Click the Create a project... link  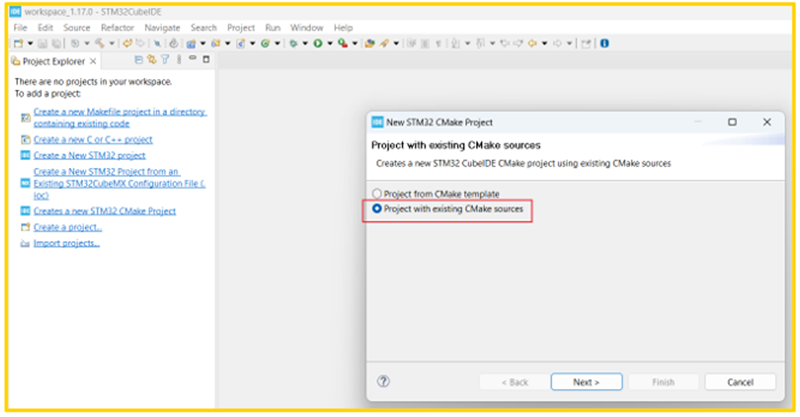(x=68, y=227)
